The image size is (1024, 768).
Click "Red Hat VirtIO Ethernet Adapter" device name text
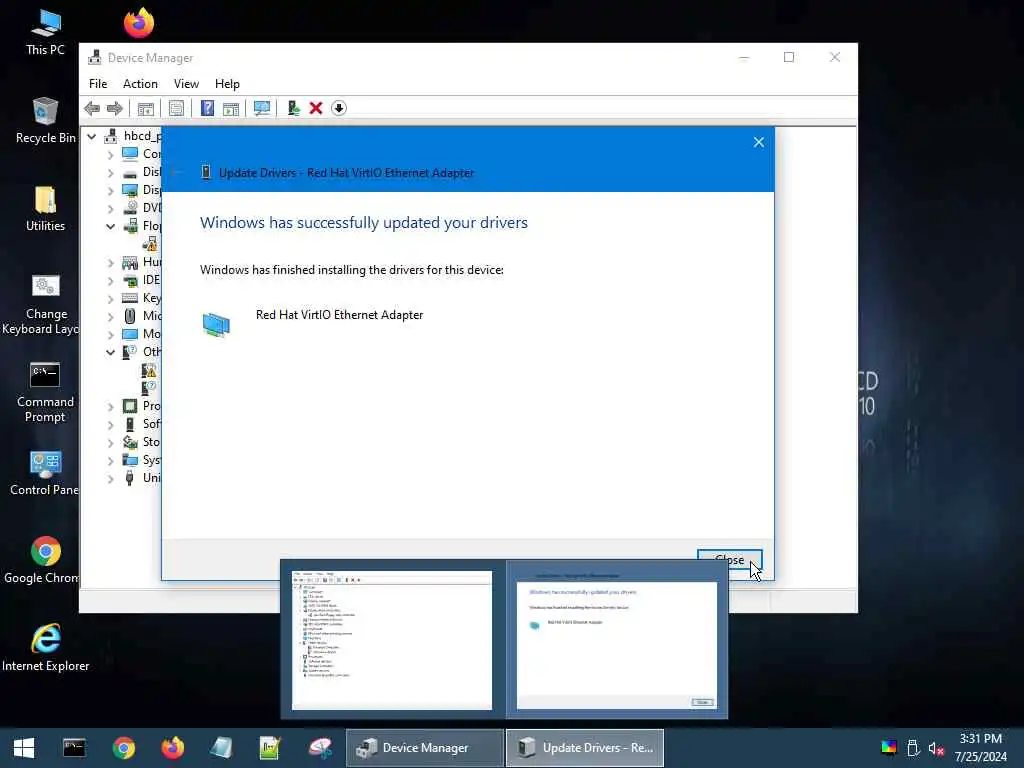point(340,315)
